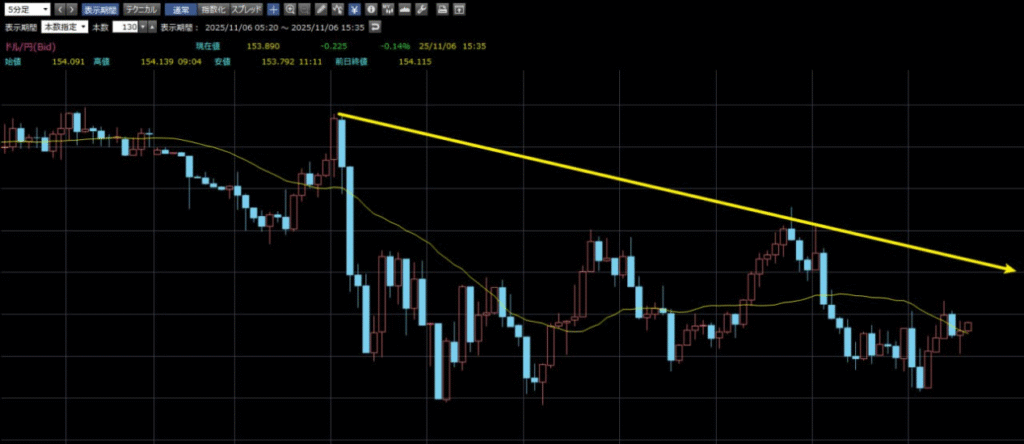
Task: Select the スプレッド mode tab
Action: click(x=246, y=9)
